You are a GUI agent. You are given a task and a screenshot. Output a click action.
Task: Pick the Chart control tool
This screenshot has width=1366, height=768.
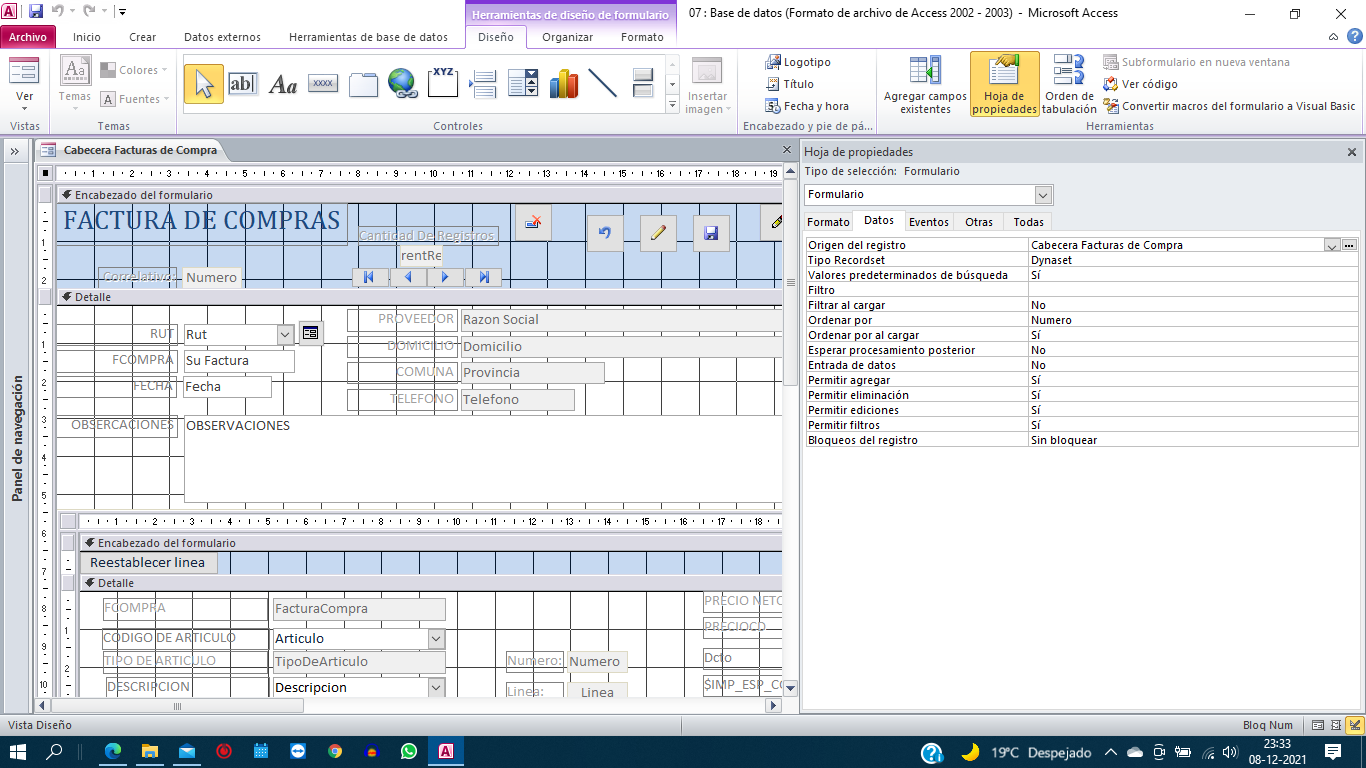563,84
